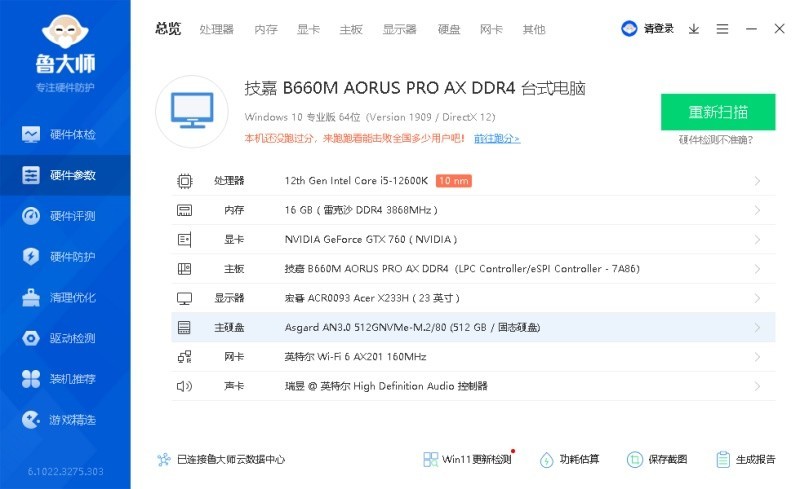Image resolution: width=800 pixels, height=489 pixels.
Task: Click the High Definition Audio sound card text
Action: (x=386, y=386)
